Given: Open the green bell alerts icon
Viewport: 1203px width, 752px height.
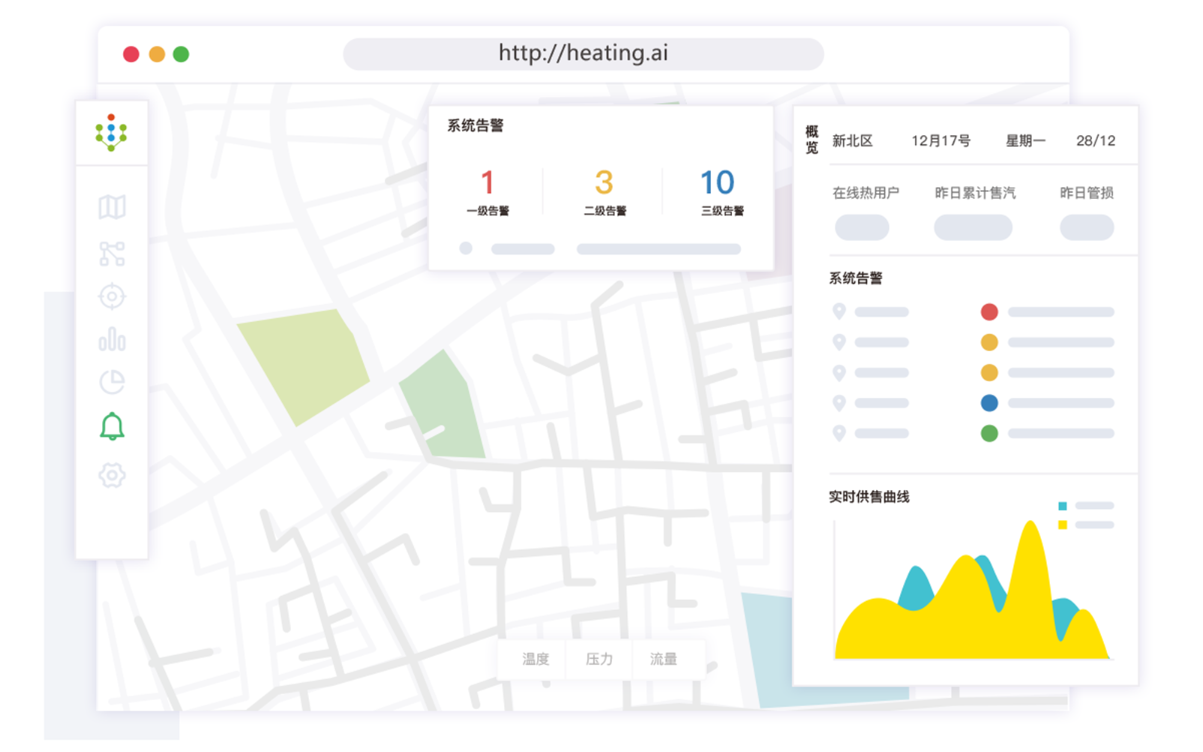Looking at the screenshot, I should pos(112,427).
